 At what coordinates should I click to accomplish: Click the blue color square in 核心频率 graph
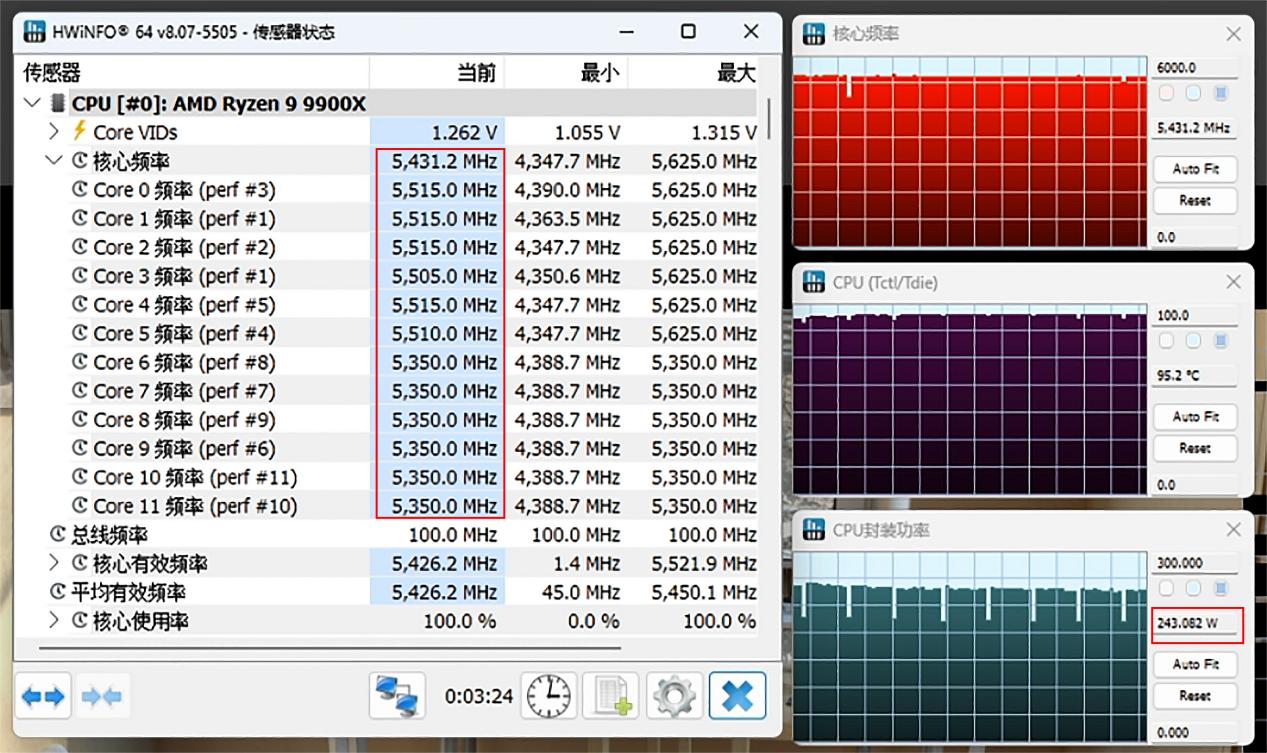coord(1220,93)
